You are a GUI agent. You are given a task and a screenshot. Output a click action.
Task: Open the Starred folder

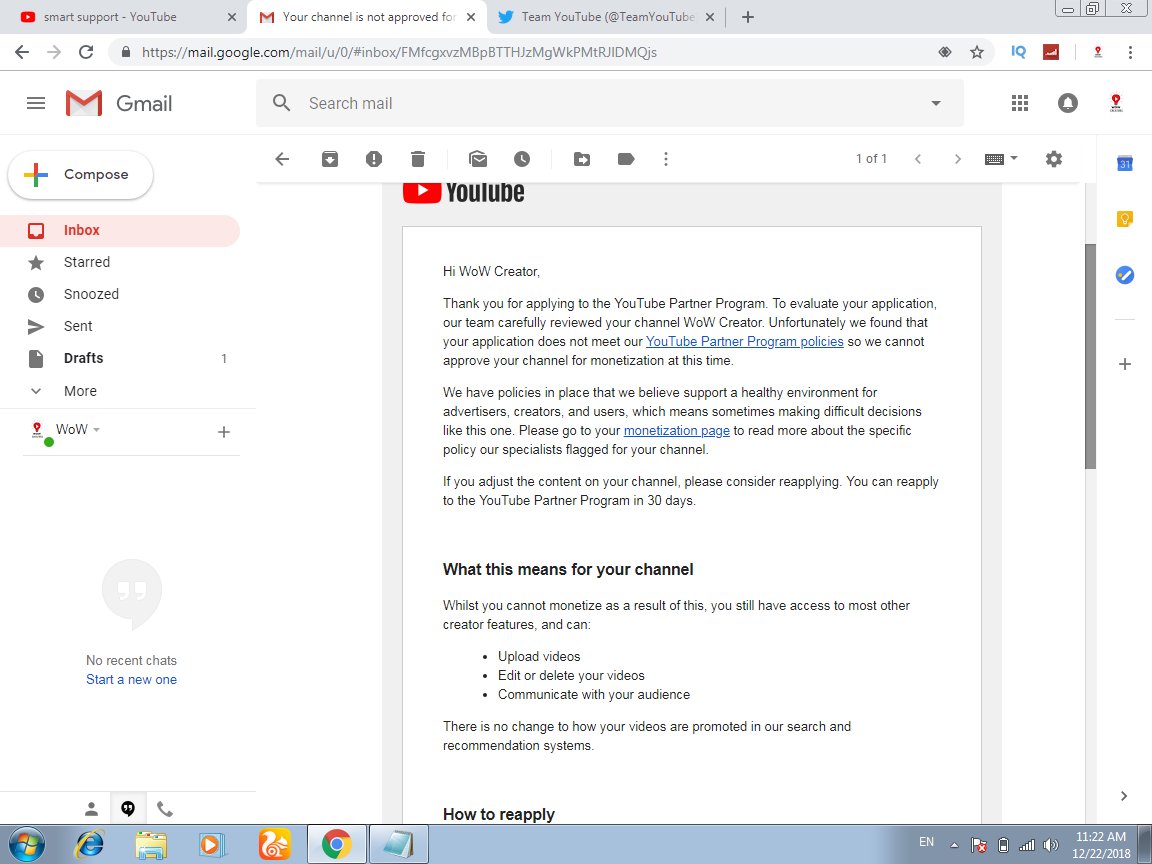coord(120,262)
